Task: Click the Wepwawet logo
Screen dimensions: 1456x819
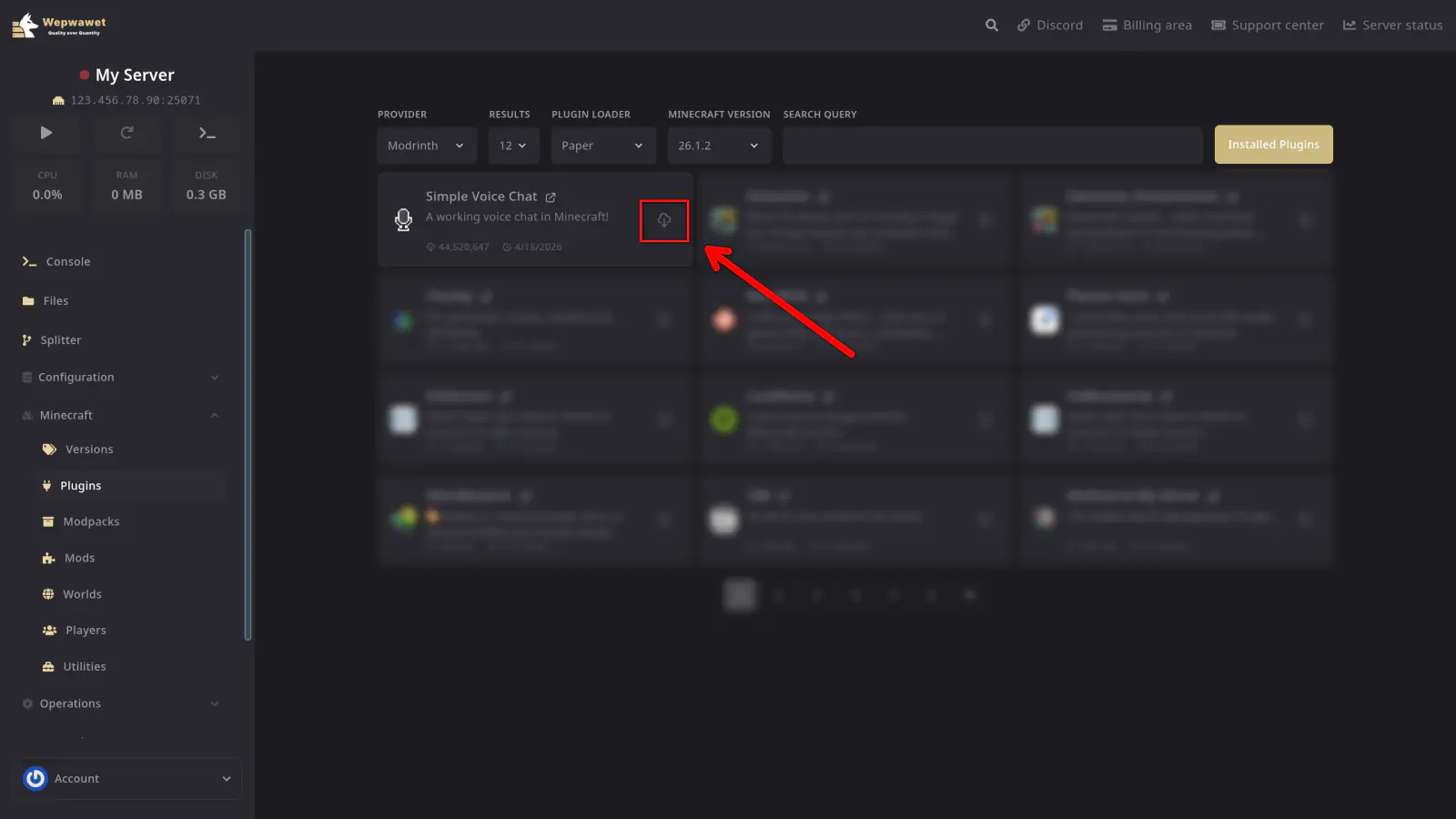Action: [x=59, y=25]
